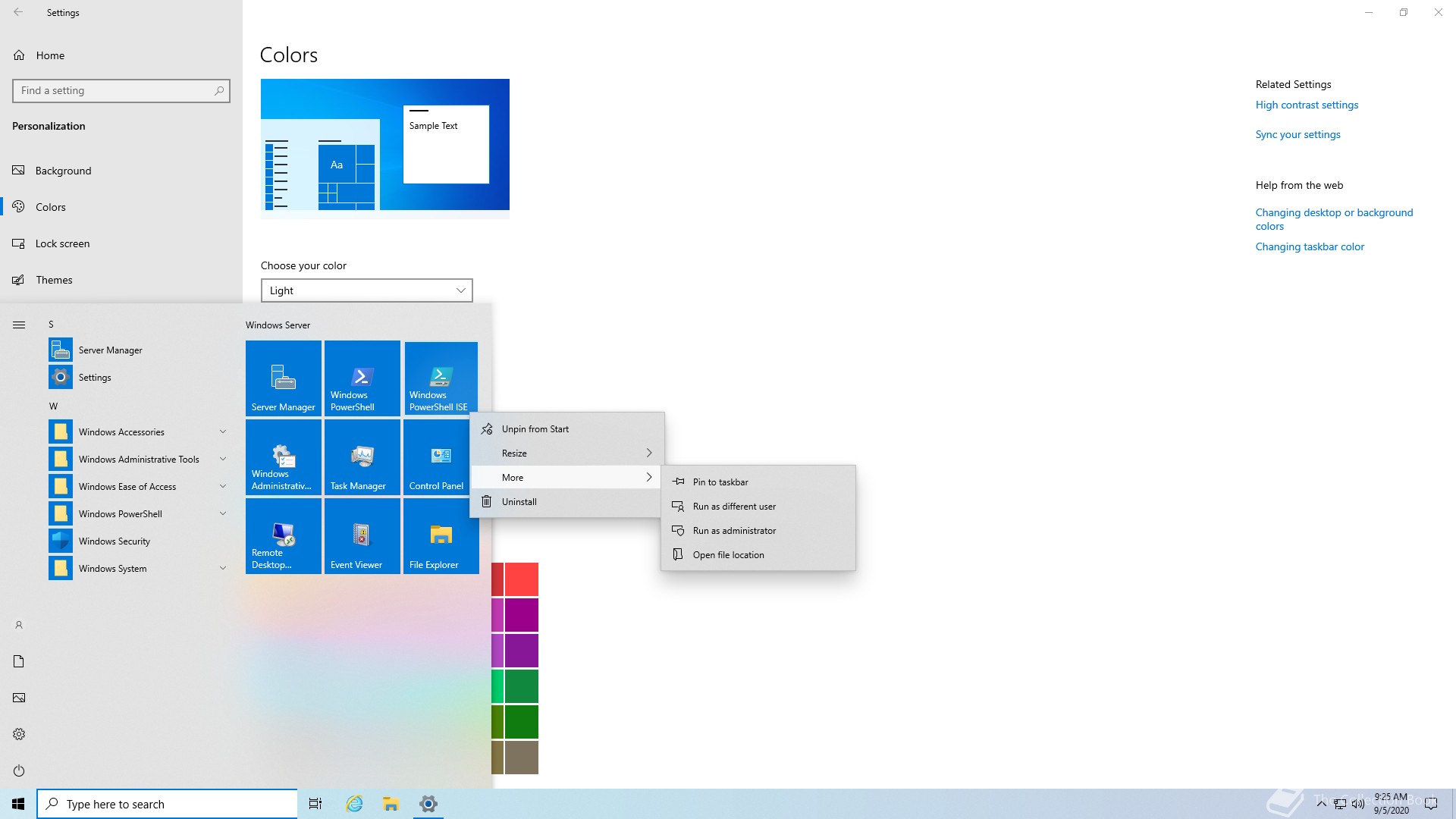The image size is (1456, 819).
Task: Choose Run as different user
Action: coord(758,506)
